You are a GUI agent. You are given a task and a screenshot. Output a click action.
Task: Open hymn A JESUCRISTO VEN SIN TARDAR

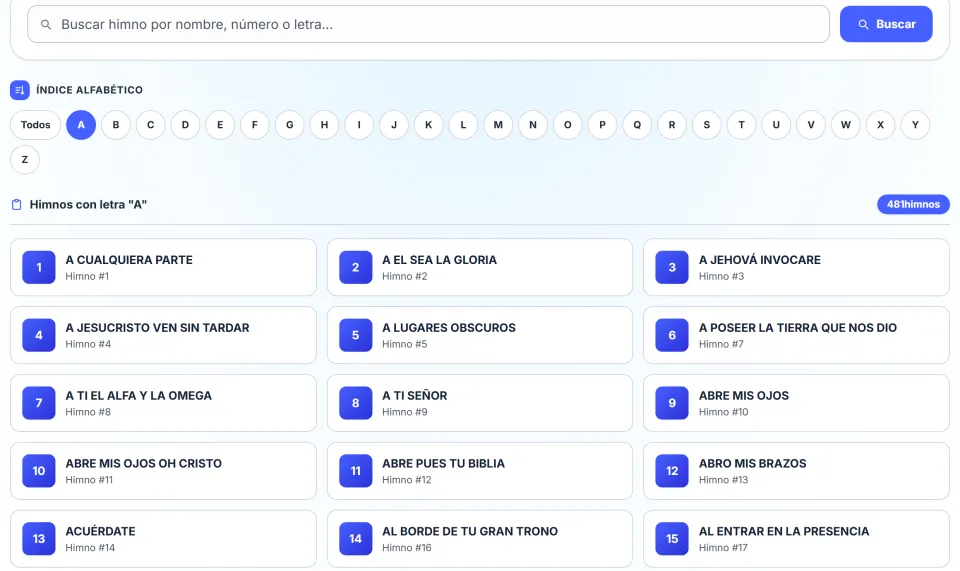163,335
